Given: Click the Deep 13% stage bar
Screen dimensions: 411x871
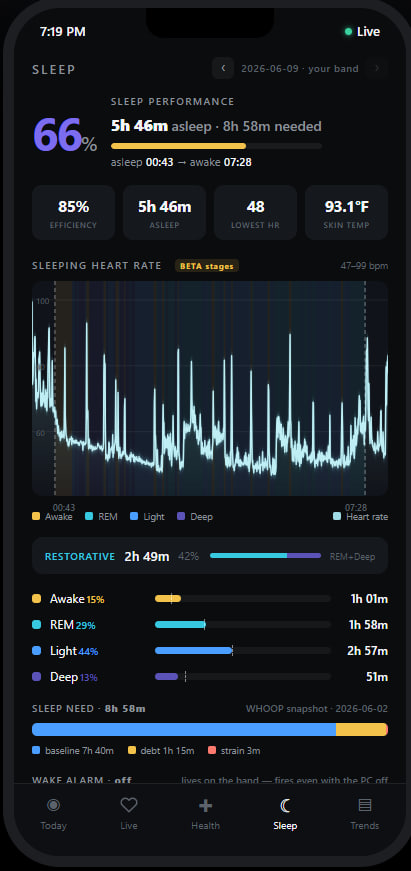Looking at the screenshot, I should (x=243, y=677).
